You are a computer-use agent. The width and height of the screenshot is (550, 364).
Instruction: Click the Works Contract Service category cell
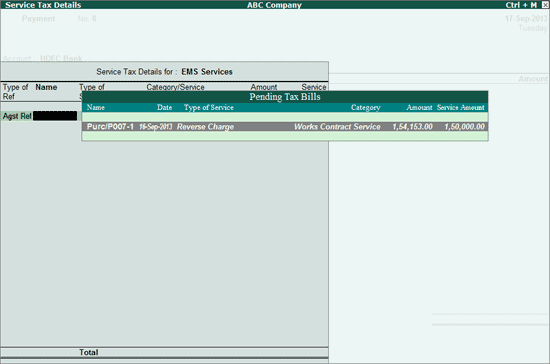click(337, 127)
